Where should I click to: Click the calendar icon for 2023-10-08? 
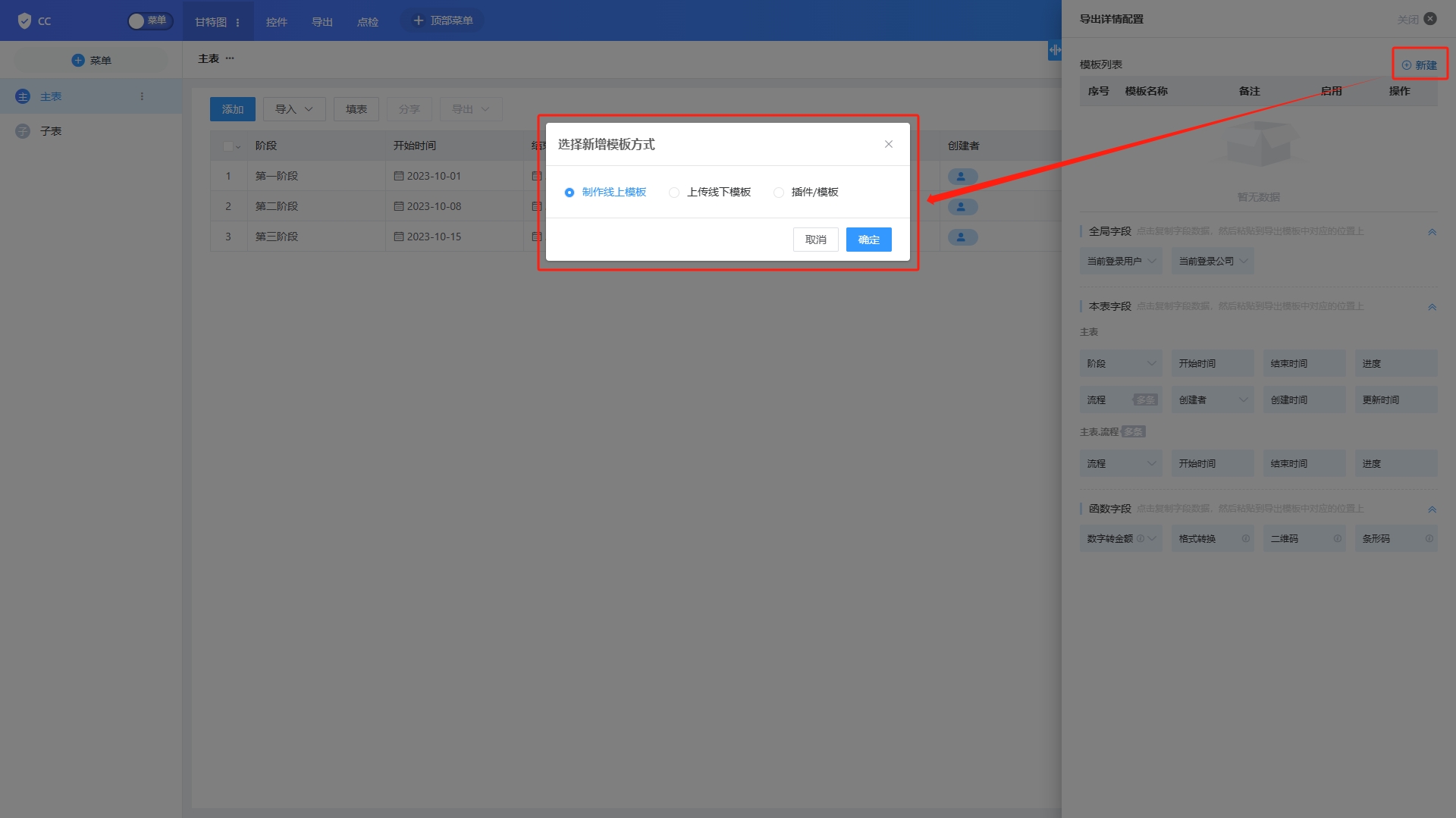pos(399,206)
